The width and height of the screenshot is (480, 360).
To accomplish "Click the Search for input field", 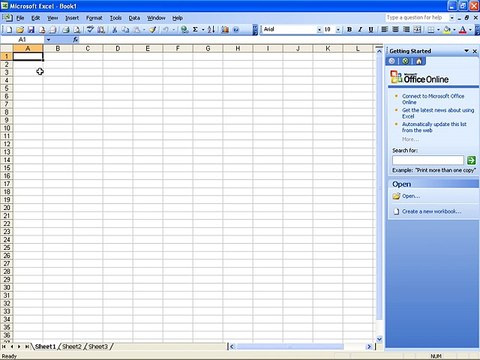I will click(x=428, y=160).
